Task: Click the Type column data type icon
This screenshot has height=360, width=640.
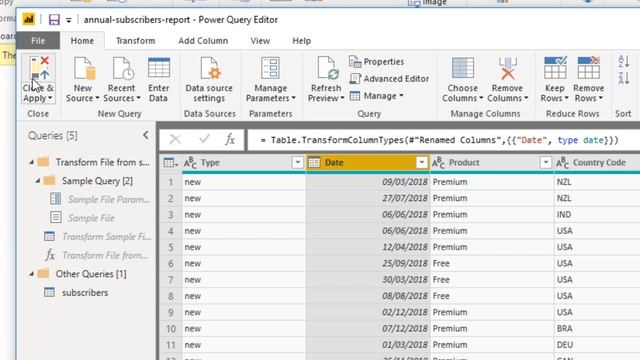Action: click(190, 163)
